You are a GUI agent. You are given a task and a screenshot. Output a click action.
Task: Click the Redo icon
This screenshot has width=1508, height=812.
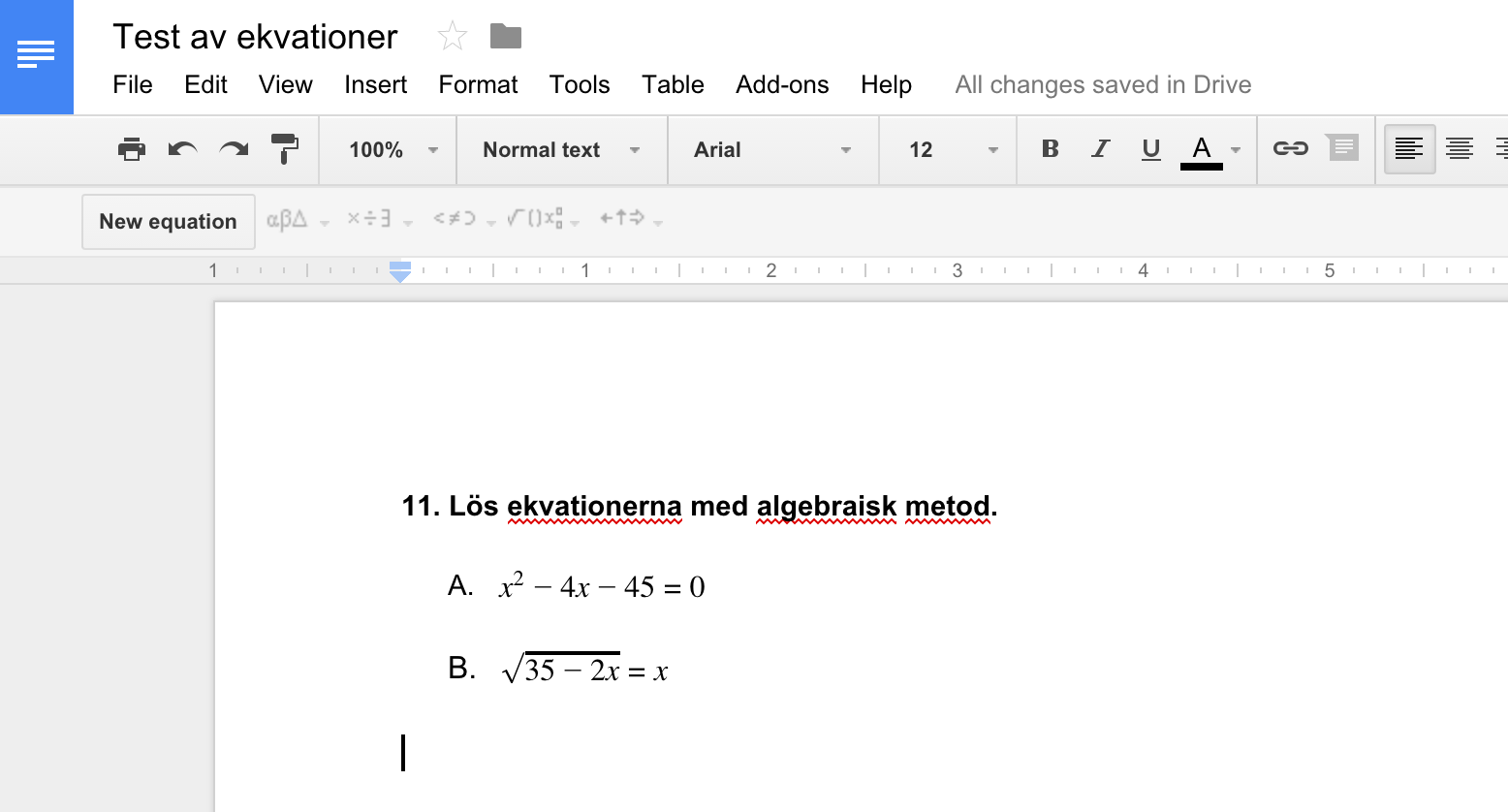click(234, 149)
